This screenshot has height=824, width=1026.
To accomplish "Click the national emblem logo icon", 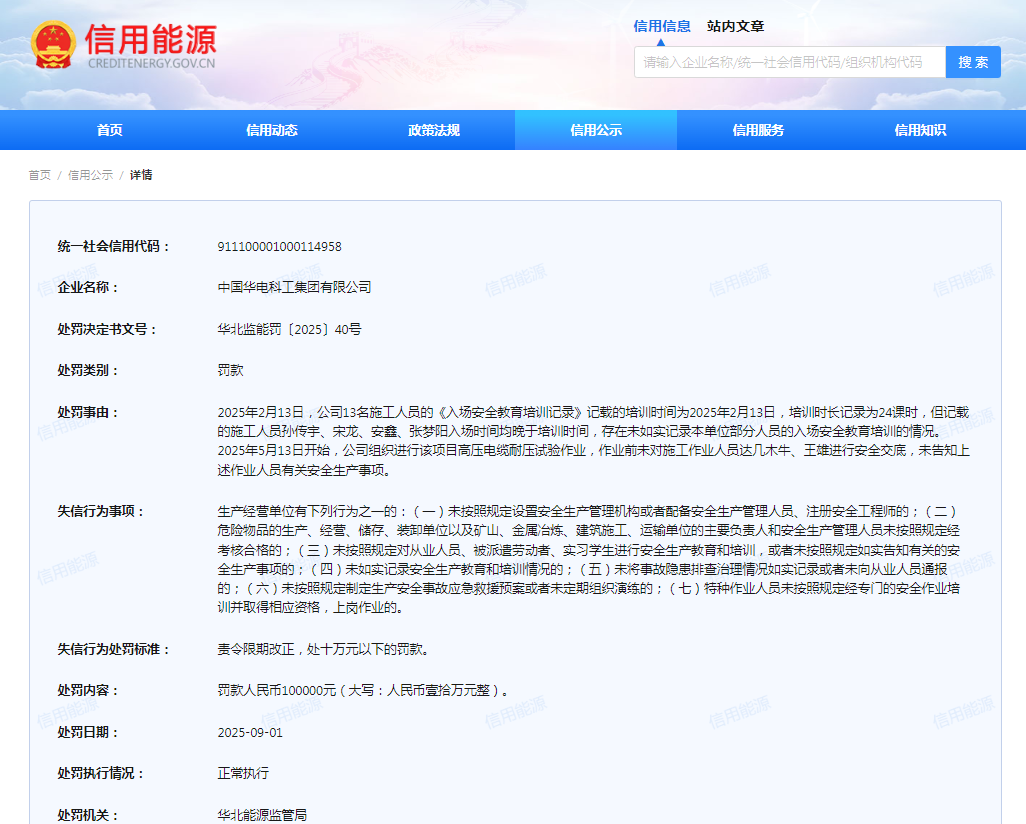I will [x=53, y=46].
